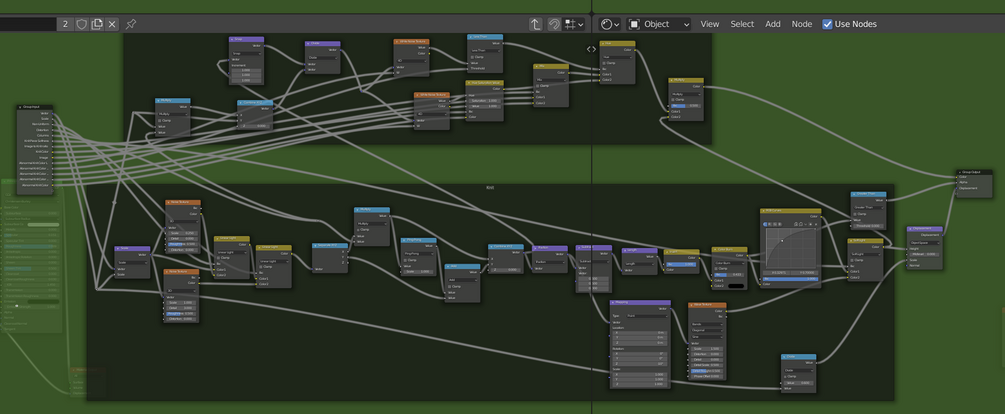Adjust the RGB Curves Fac slider
Image resolution: width=1005 pixels, height=414 pixels.
pos(790,279)
